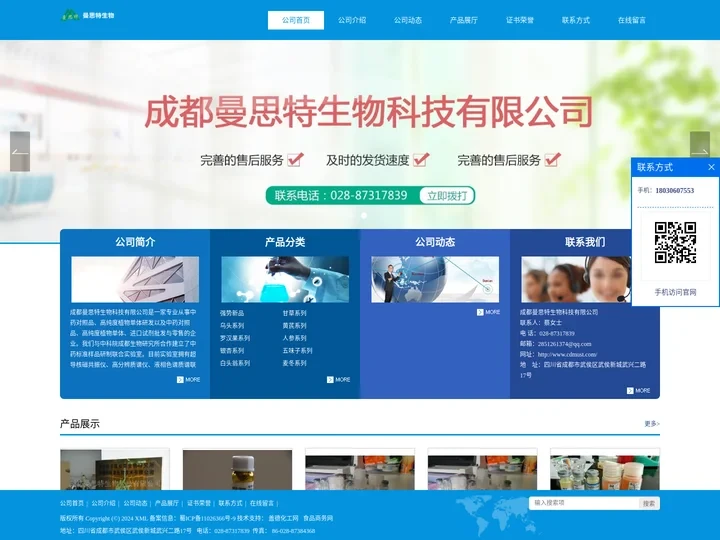Click the 搜索 search button
This screenshot has width=720, height=540.
coord(649,504)
